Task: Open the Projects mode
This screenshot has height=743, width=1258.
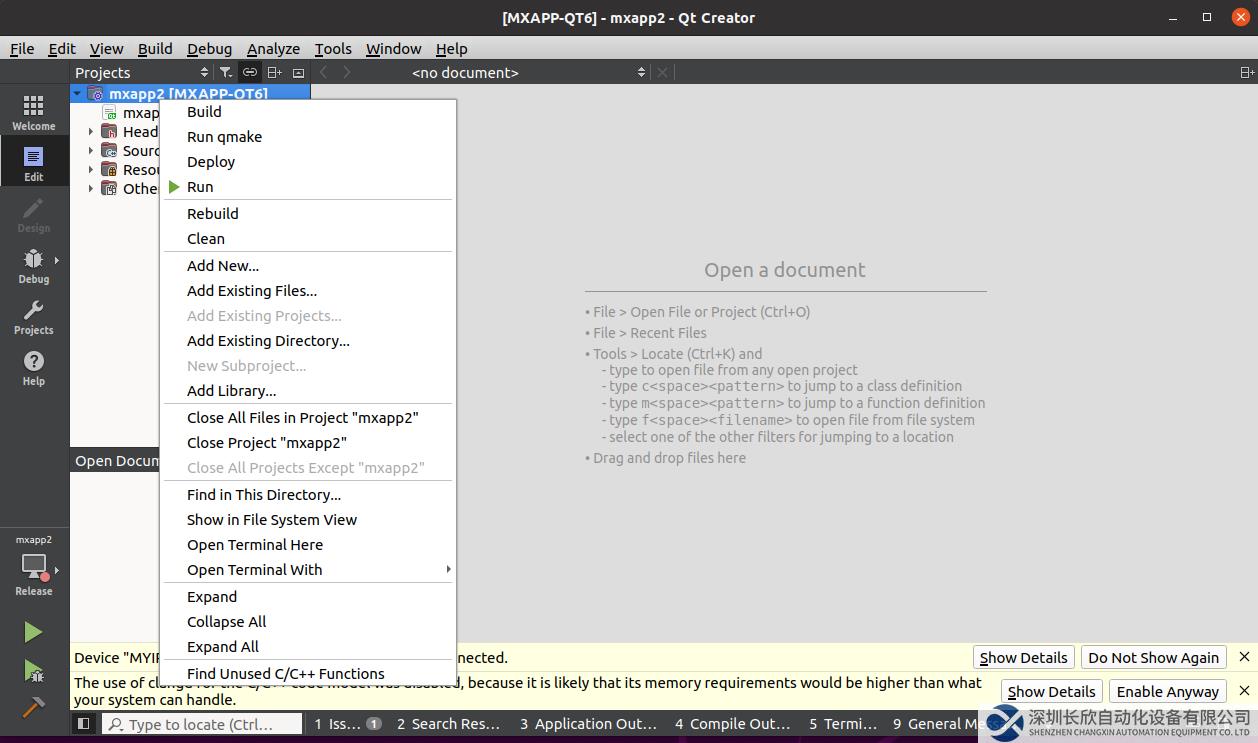Action: coord(34,316)
